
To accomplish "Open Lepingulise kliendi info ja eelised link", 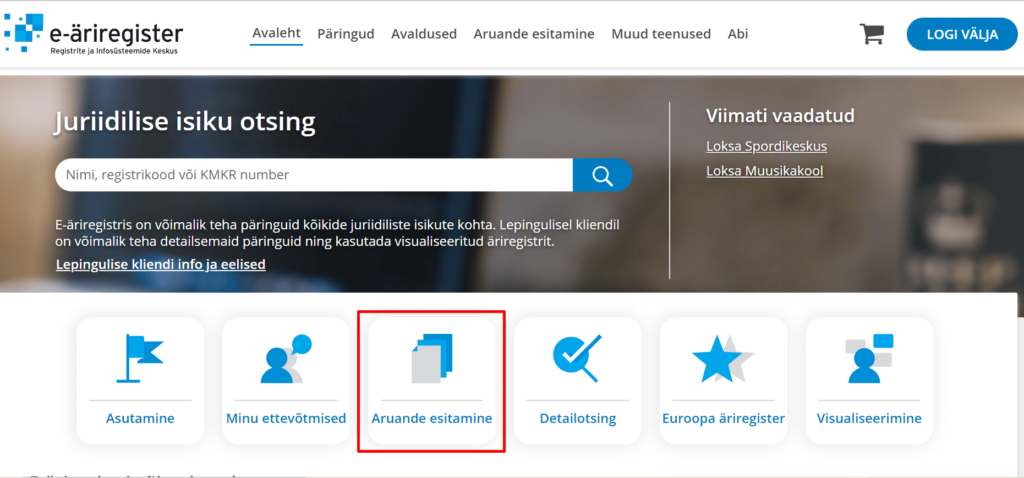I will (x=161, y=264).
